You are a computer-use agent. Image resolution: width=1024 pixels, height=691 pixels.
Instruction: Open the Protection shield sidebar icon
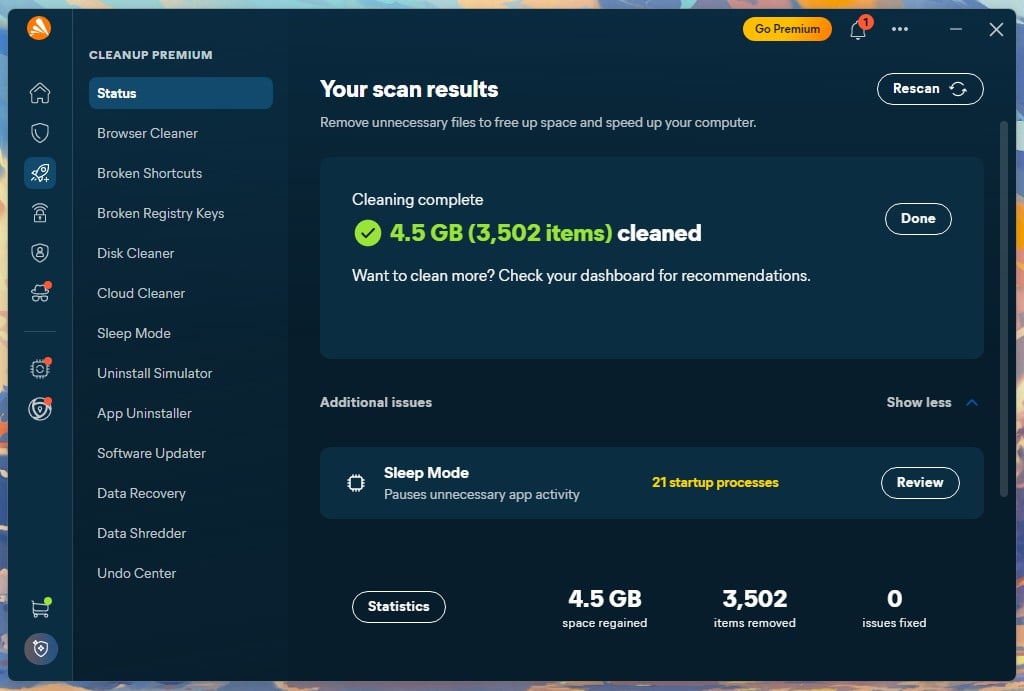[x=40, y=133]
